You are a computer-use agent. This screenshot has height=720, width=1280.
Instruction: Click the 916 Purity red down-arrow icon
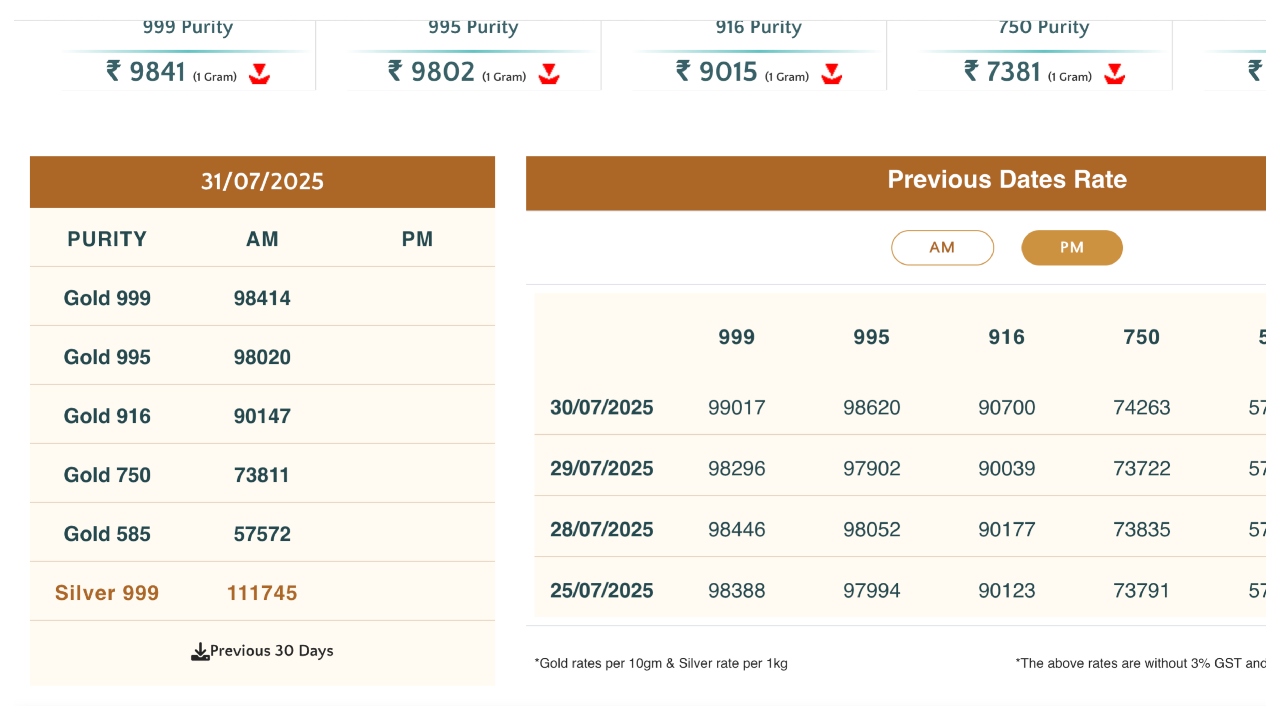point(832,73)
